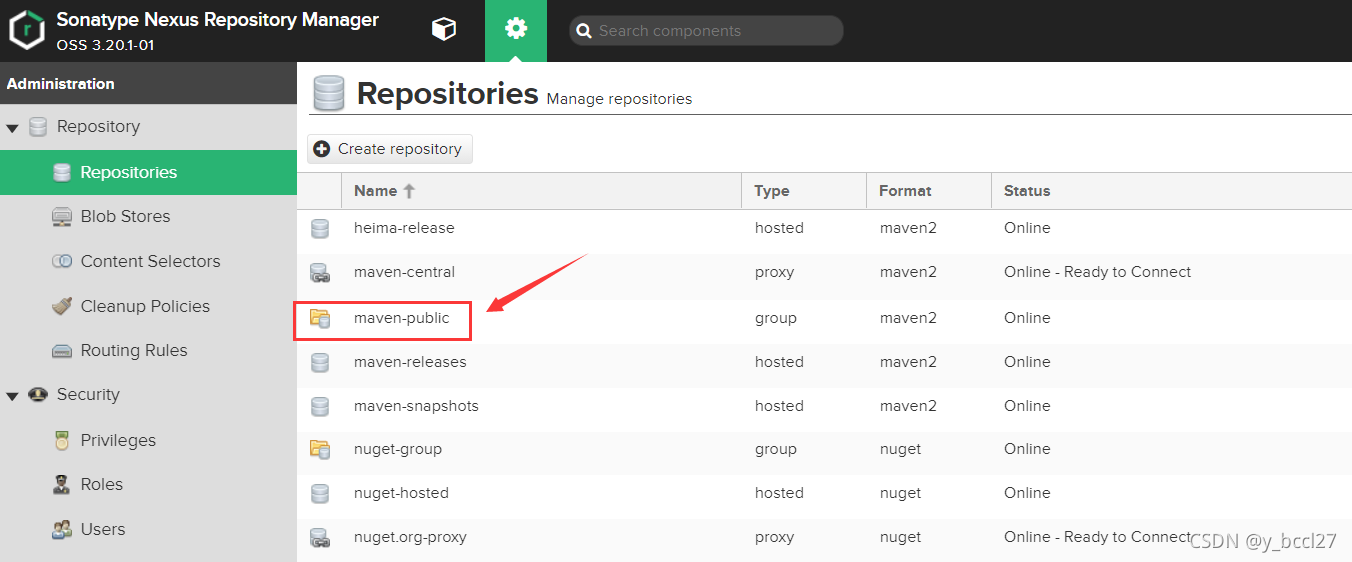Click the nuget.org-proxy icon

320,537
